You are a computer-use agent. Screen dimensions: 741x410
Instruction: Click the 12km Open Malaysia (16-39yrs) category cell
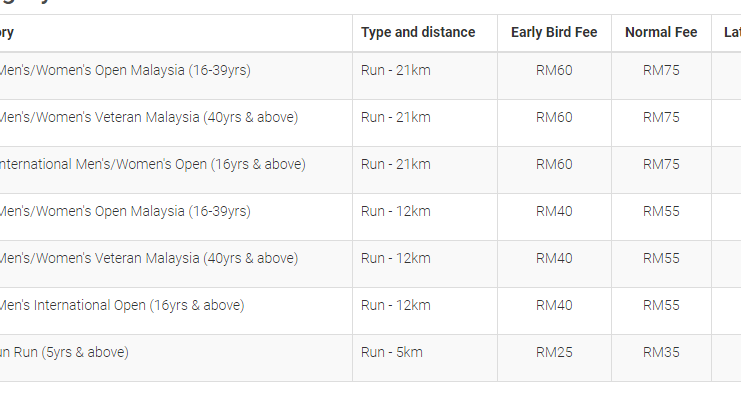point(124,211)
